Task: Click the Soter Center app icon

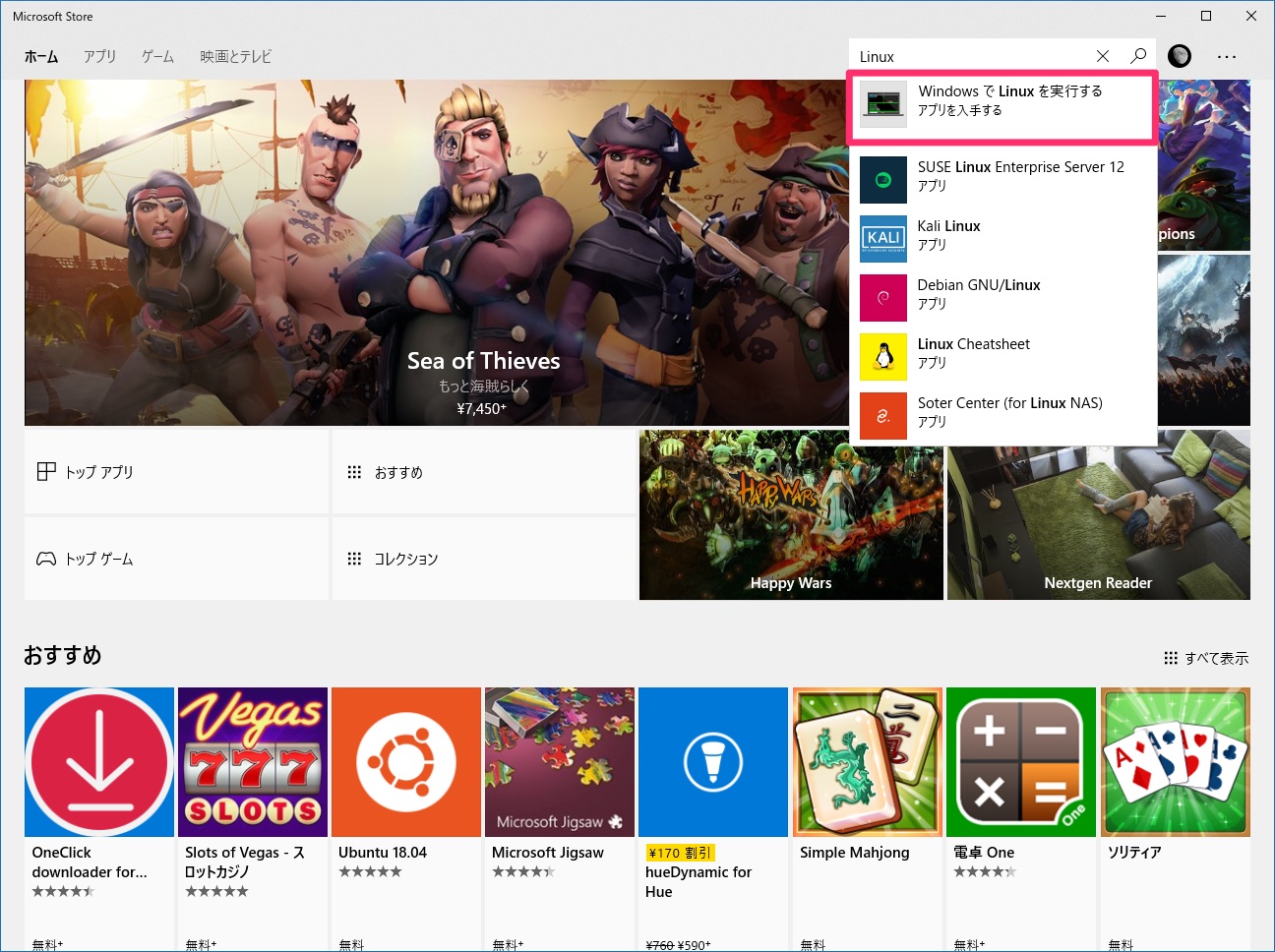Action: 883,416
